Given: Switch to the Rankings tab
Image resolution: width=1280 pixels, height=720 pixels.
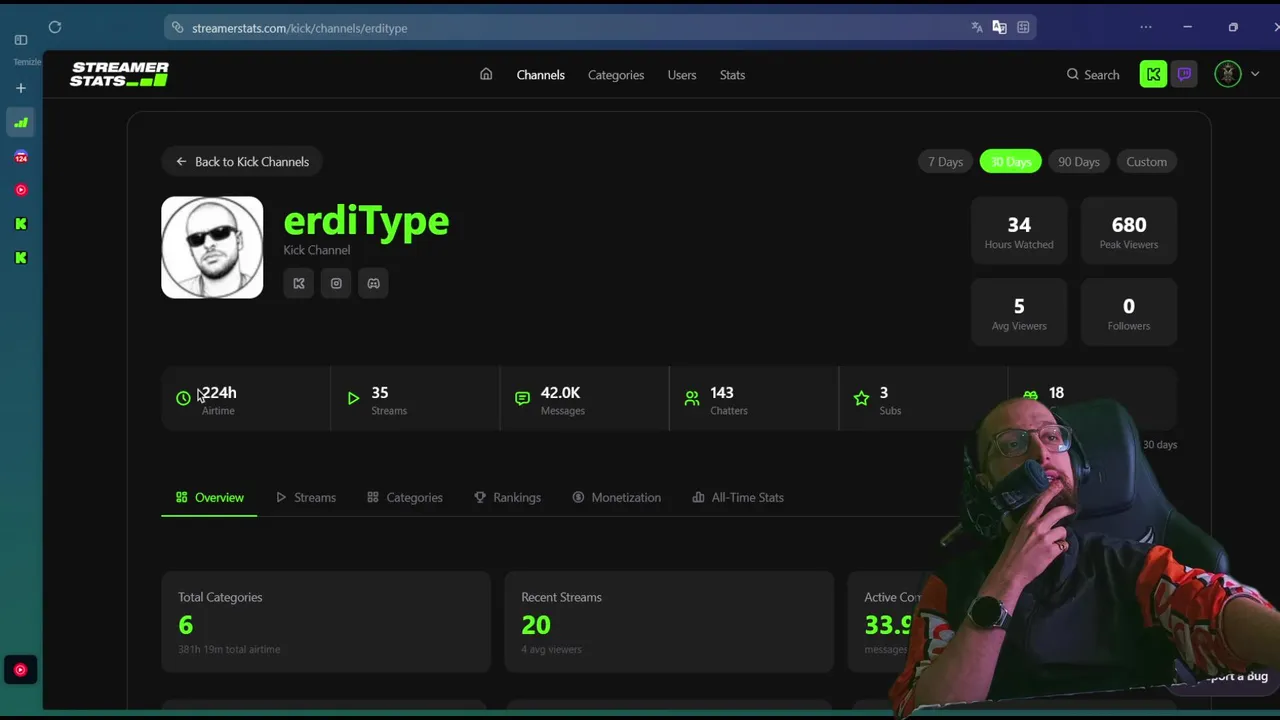Looking at the screenshot, I should point(507,497).
